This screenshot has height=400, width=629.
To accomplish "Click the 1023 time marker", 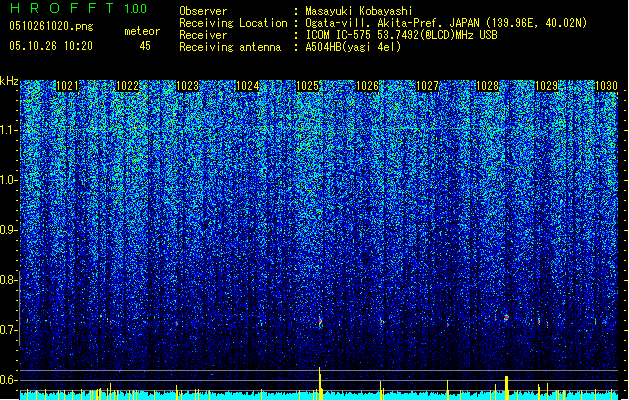I will tap(187, 86).
